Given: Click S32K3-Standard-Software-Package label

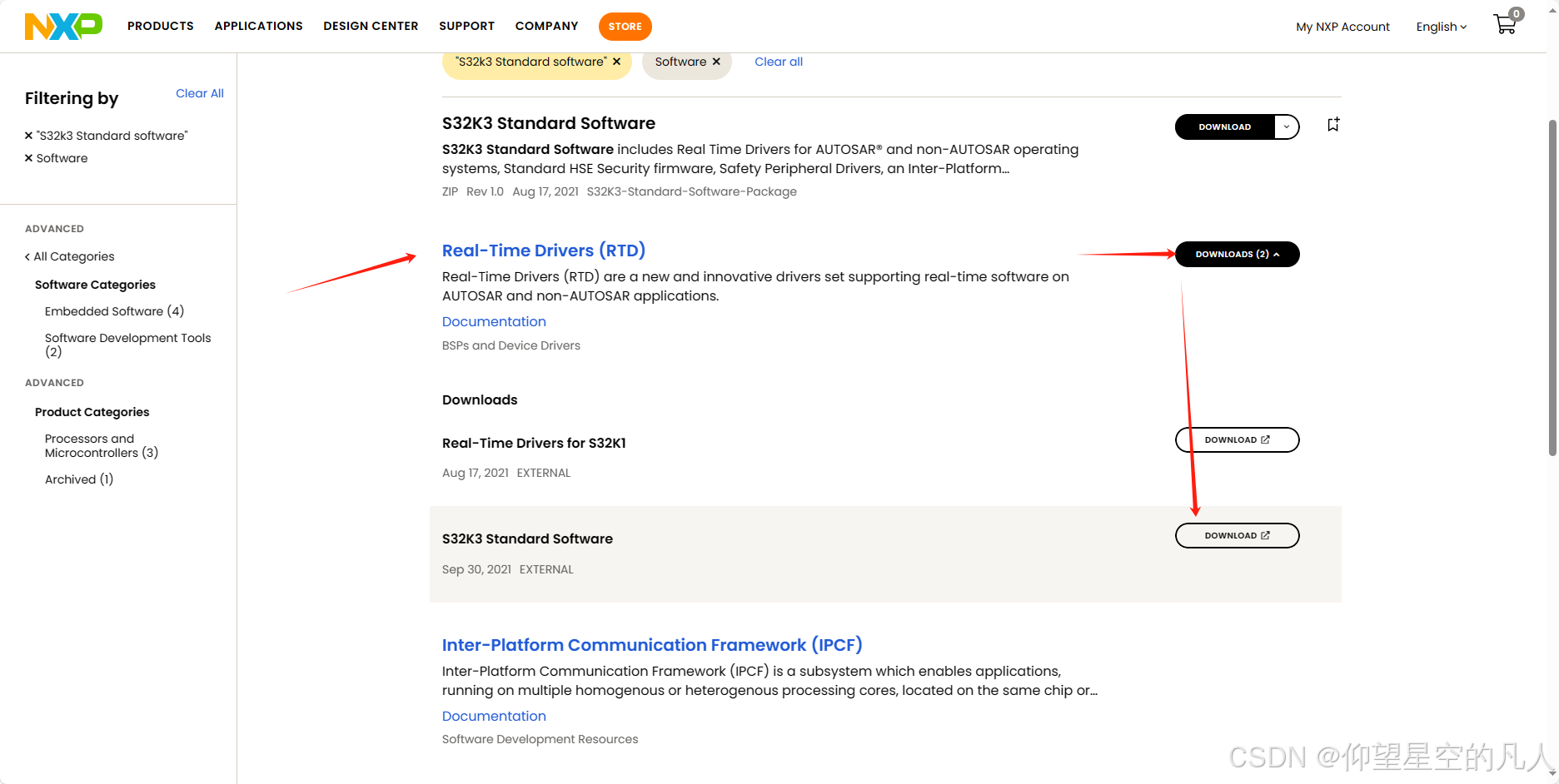Looking at the screenshot, I should tap(691, 191).
